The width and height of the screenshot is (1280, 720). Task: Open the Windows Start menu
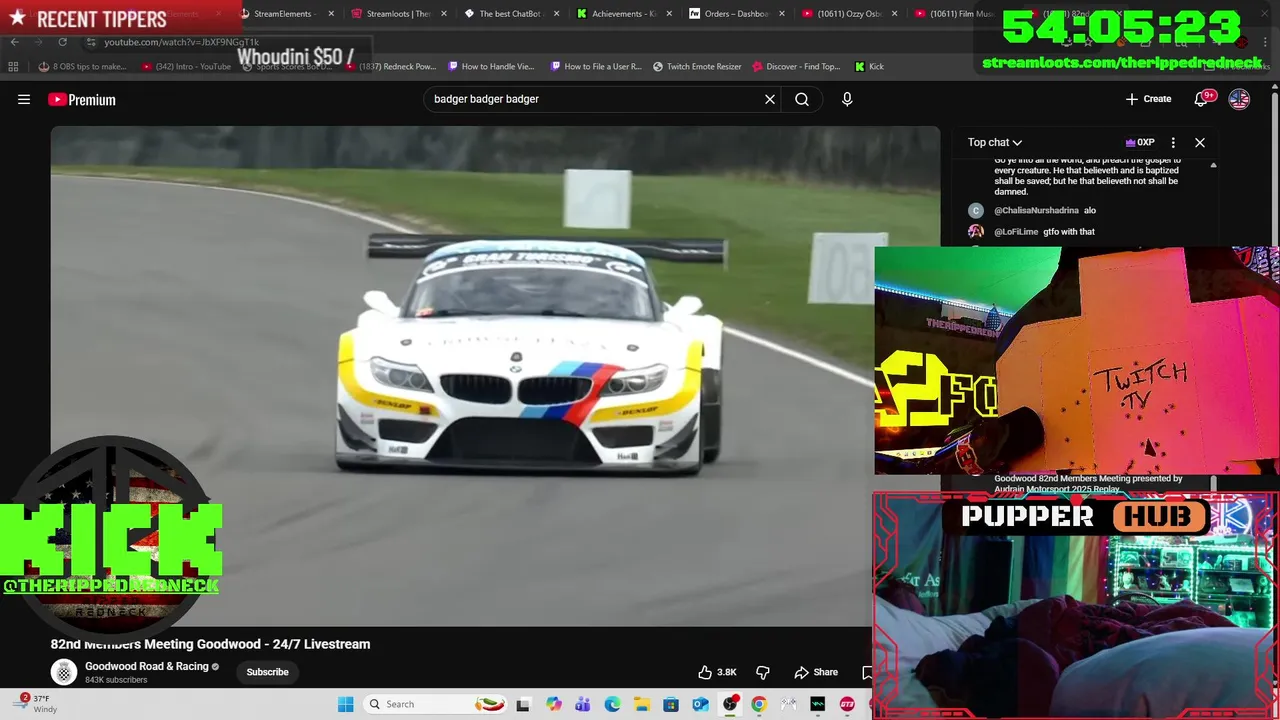(345, 704)
